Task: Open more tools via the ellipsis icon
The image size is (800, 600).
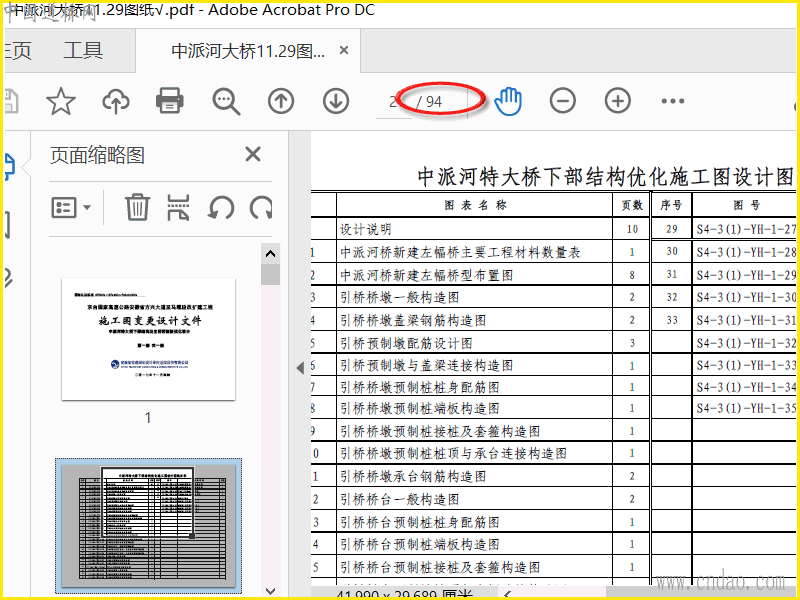Action: tap(672, 101)
